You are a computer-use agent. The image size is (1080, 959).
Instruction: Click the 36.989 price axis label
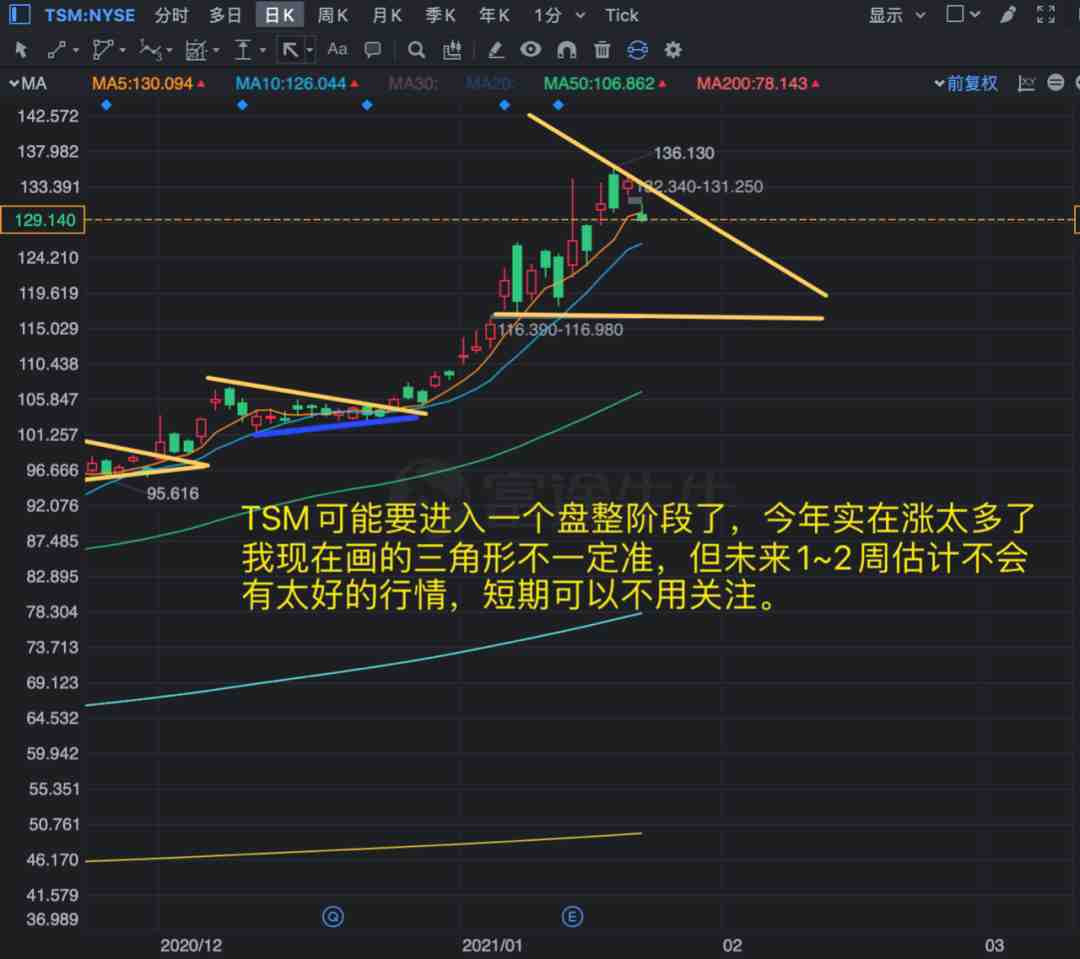point(52,919)
